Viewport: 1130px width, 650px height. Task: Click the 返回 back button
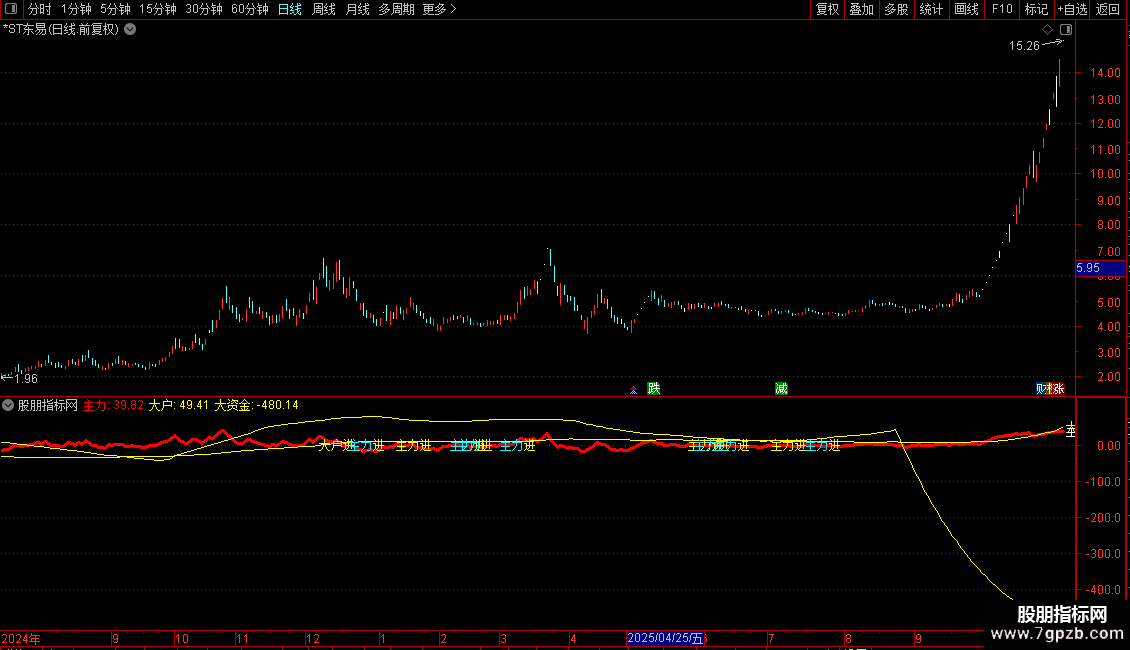tap(1108, 9)
